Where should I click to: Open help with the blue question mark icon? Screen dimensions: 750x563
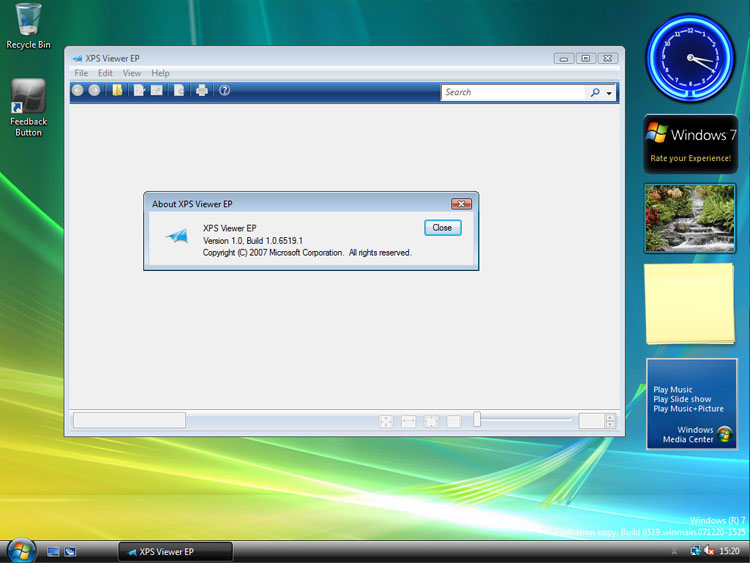coord(224,90)
